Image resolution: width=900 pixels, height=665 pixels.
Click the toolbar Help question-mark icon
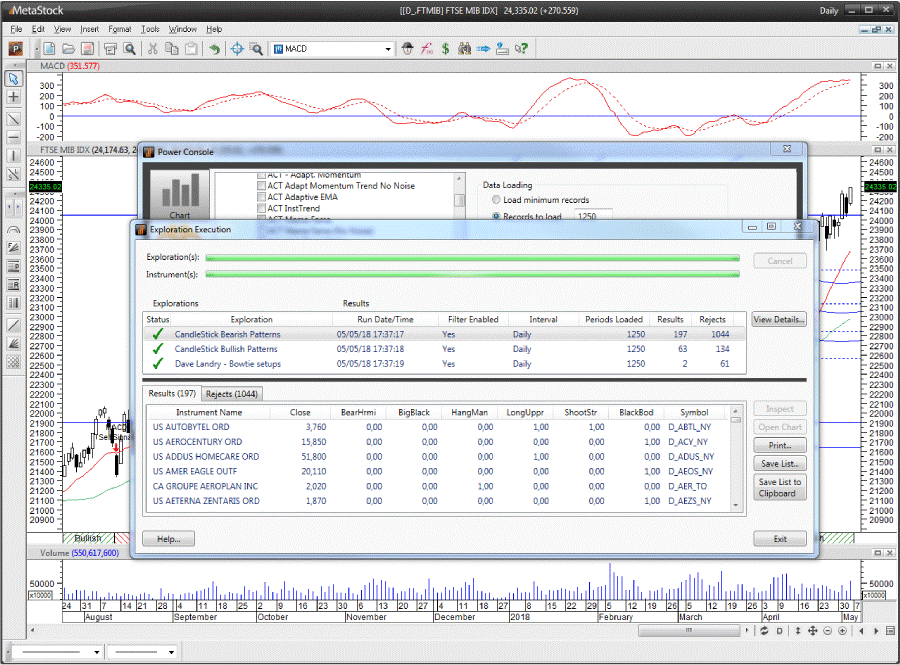click(x=521, y=49)
